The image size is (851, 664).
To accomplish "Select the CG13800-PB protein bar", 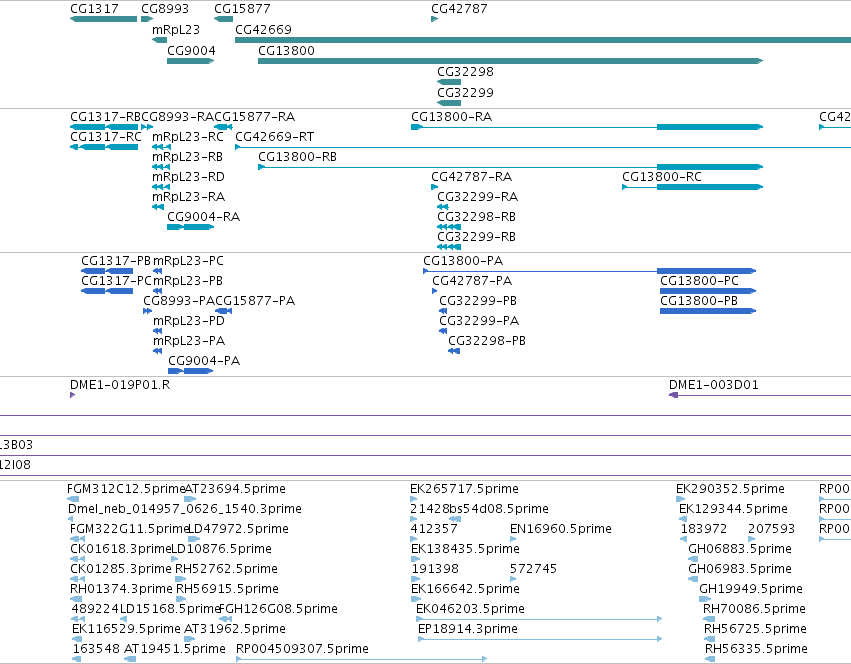I will tap(708, 311).
